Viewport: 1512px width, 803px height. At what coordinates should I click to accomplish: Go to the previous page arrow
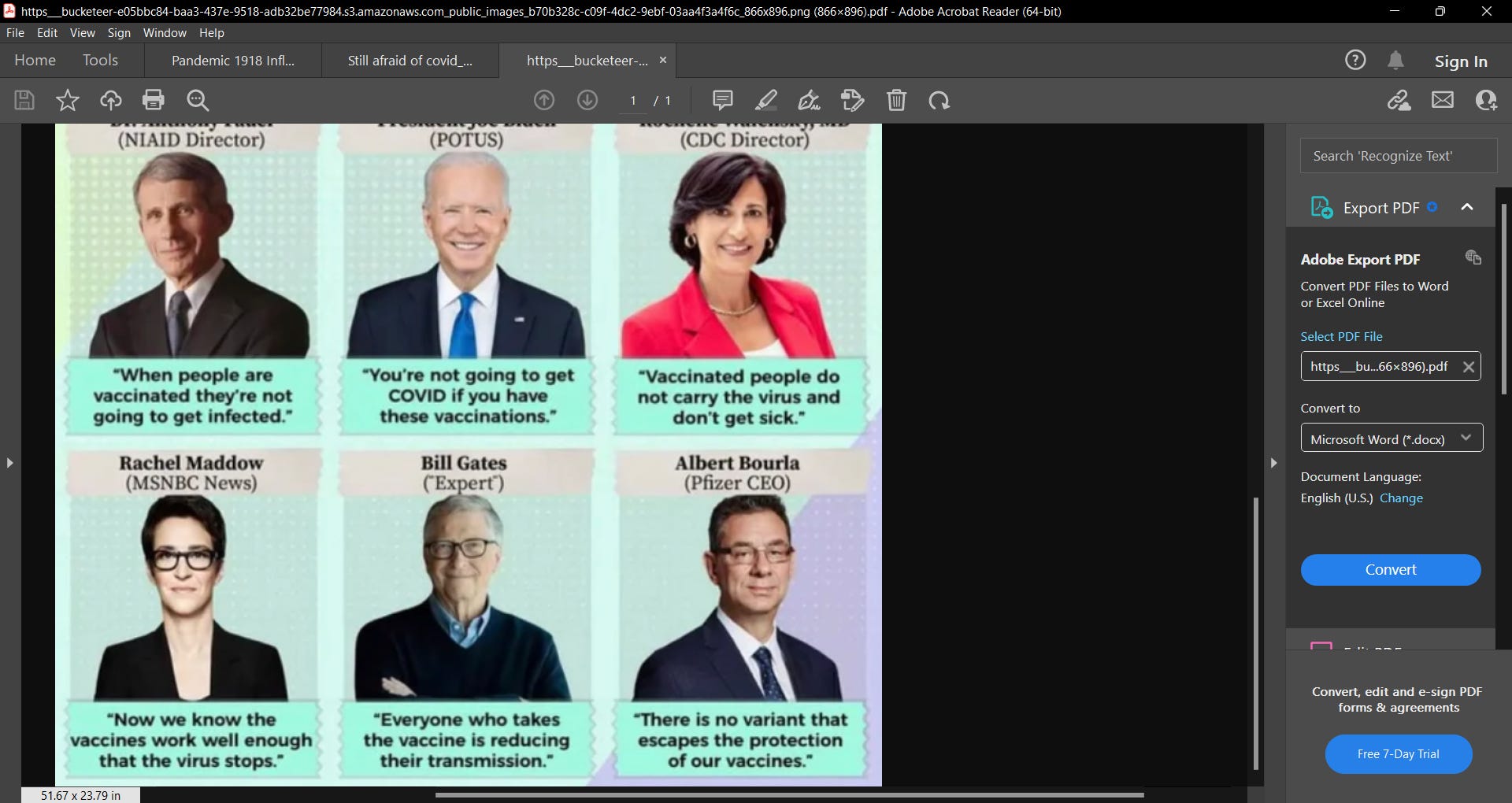[x=544, y=100]
